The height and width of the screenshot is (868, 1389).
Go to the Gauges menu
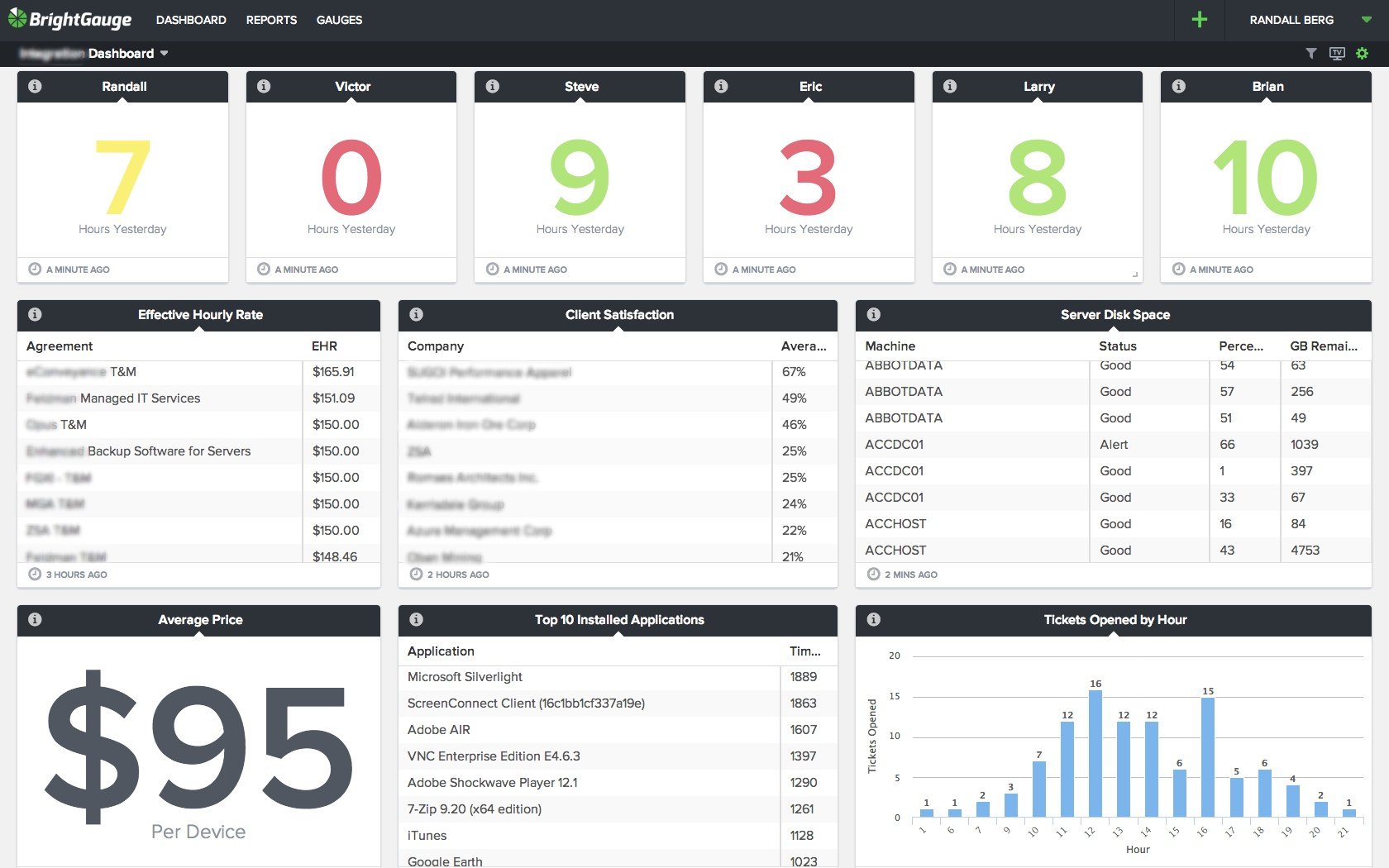coord(339,20)
